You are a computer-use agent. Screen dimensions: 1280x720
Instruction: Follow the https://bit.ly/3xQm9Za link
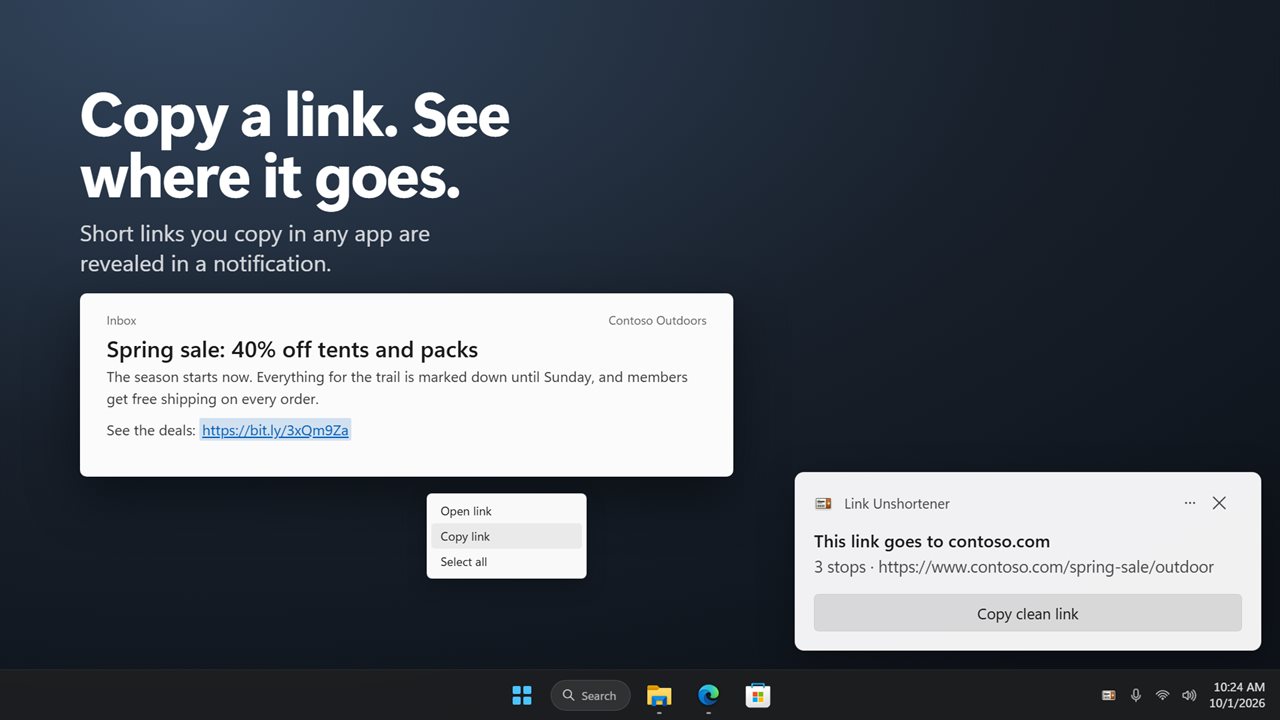point(275,430)
